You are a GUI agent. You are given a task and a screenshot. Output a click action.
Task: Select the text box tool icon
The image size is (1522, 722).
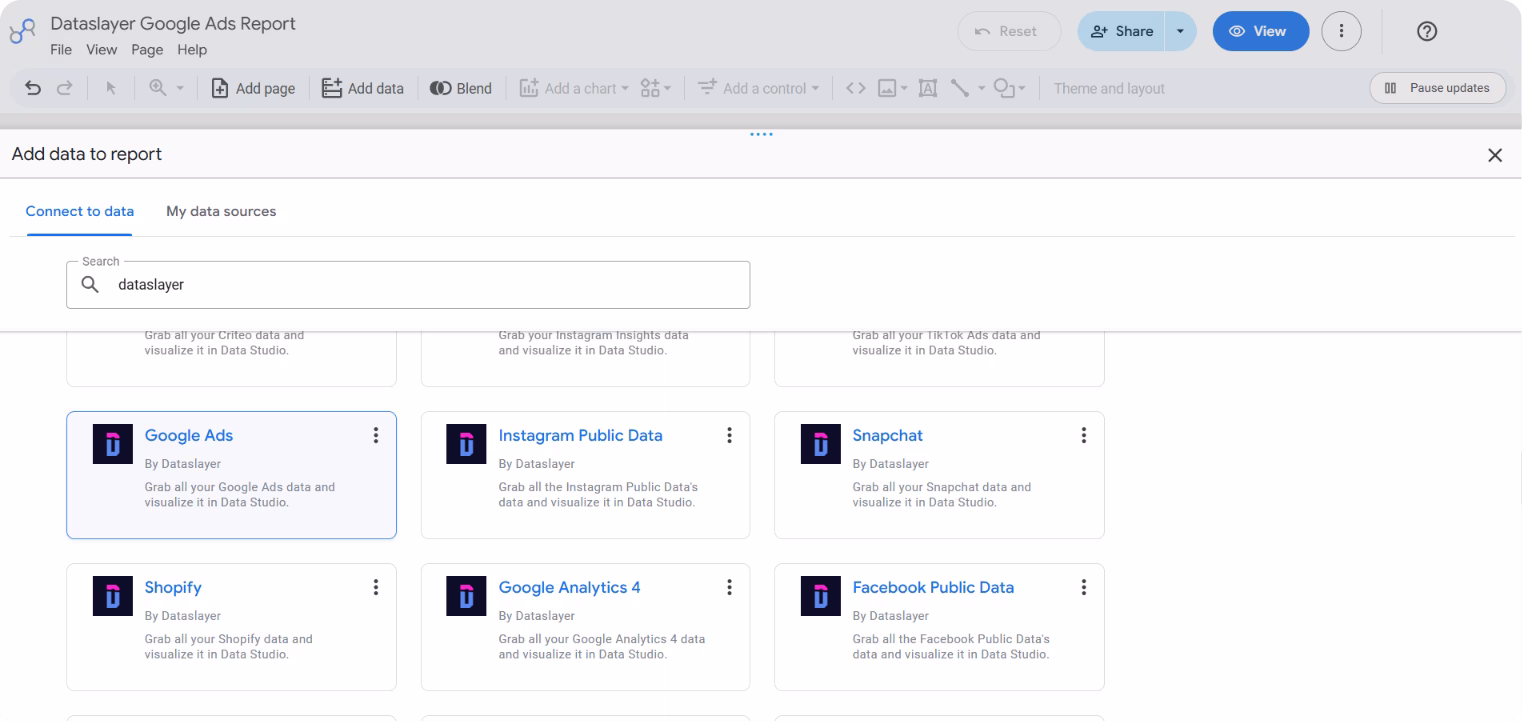coord(926,88)
